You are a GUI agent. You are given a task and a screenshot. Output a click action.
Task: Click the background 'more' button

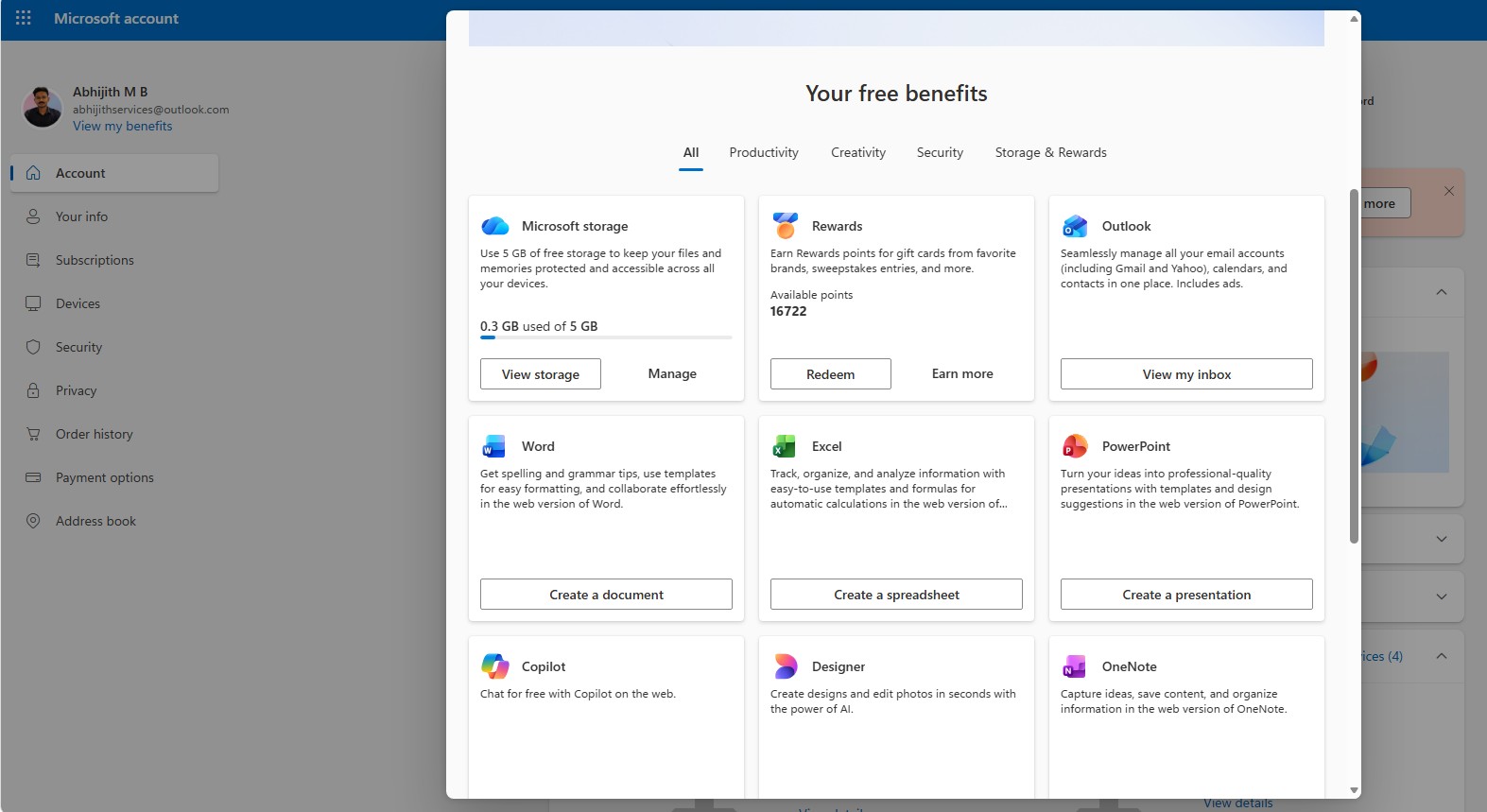(1386, 203)
